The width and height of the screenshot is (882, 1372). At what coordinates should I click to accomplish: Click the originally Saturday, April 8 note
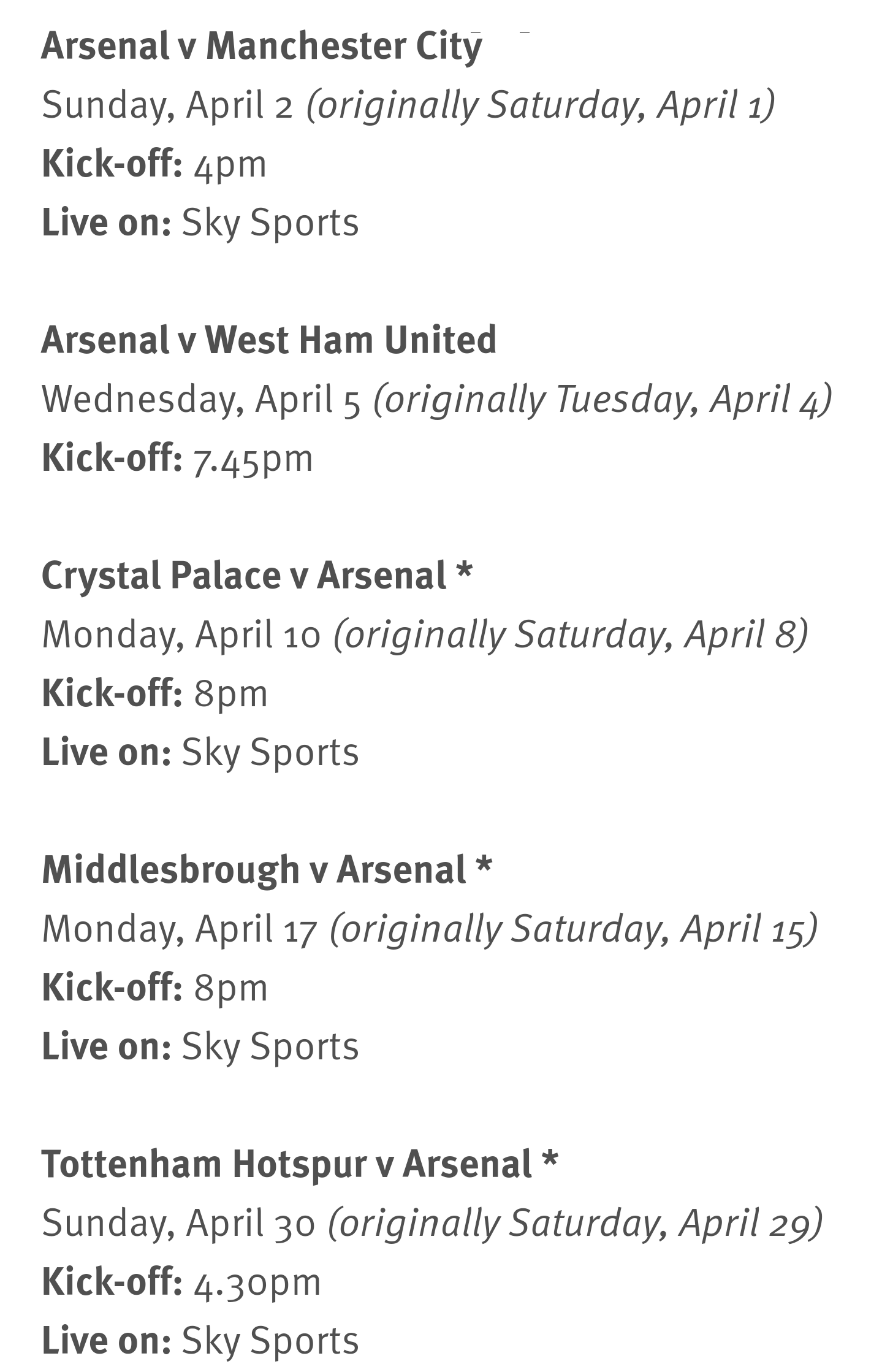pyautogui.click(x=571, y=635)
